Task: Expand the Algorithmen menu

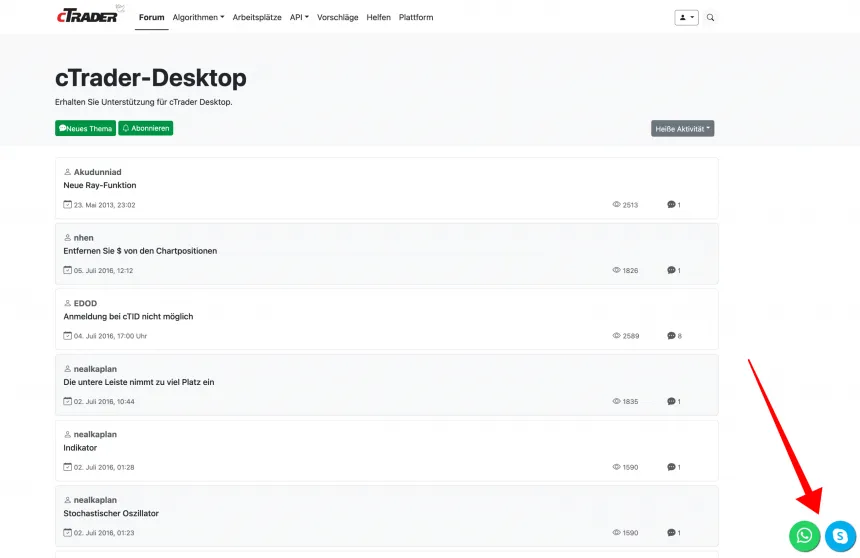Action: pos(199,18)
